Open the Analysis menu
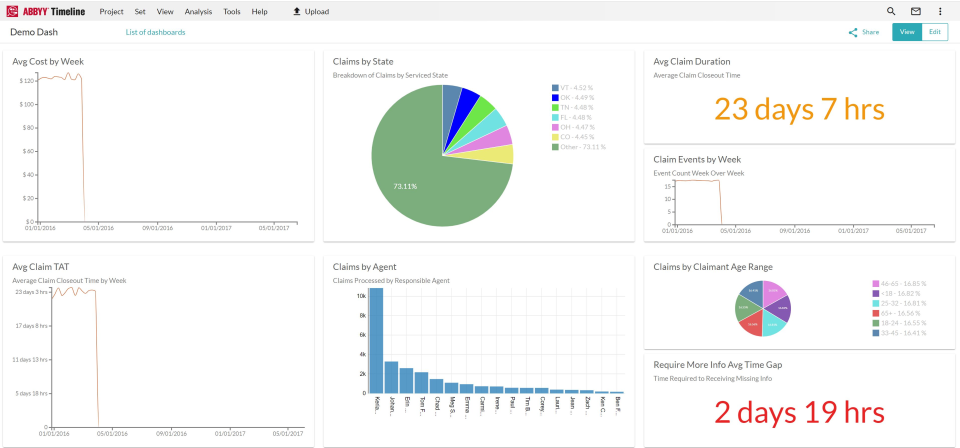 (x=198, y=11)
